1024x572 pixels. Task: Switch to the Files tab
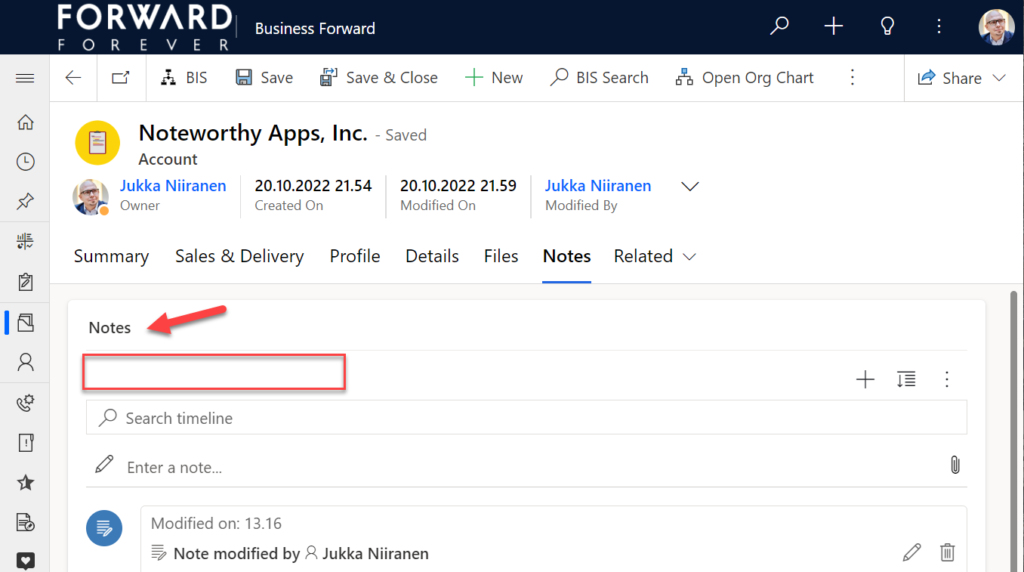pos(501,256)
